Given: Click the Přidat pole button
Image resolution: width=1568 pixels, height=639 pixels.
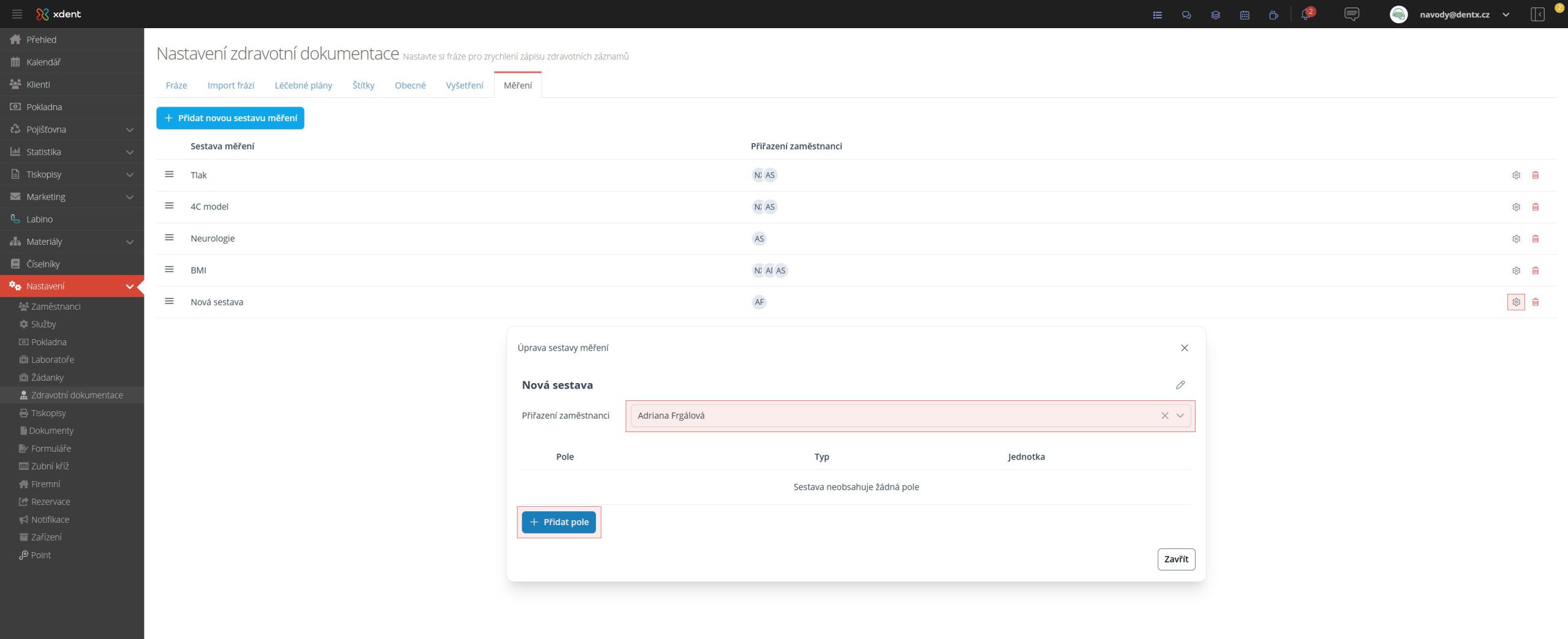Looking at the screenshot, I should click(559, 522).
